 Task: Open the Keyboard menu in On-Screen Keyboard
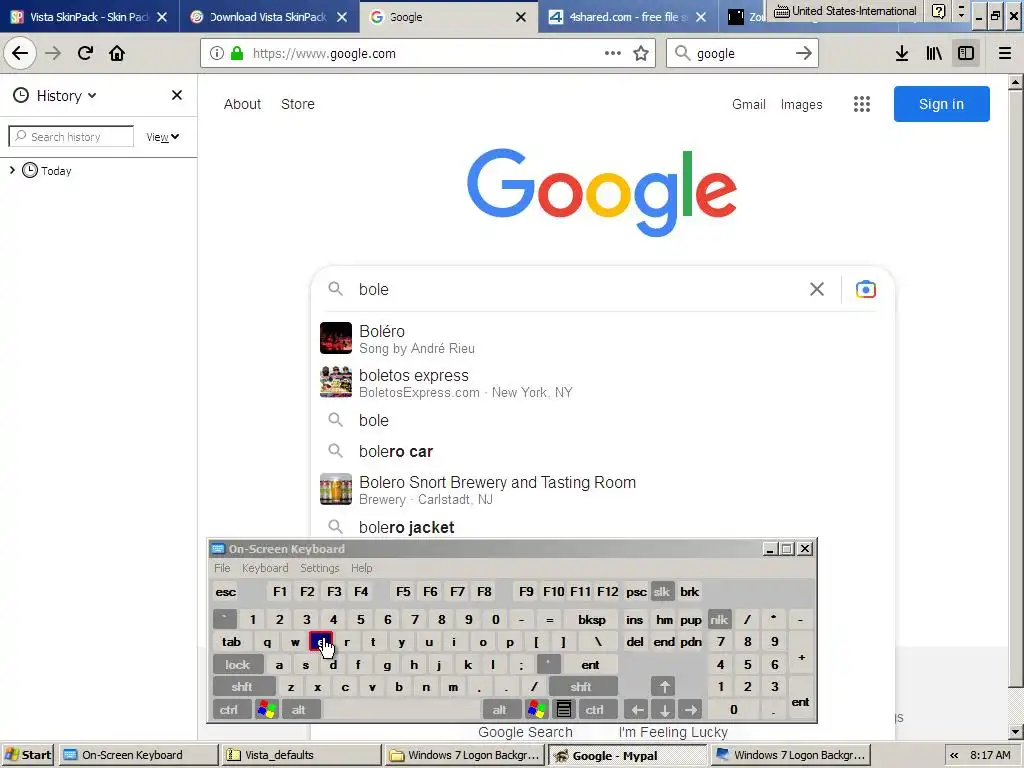[265, 568]
